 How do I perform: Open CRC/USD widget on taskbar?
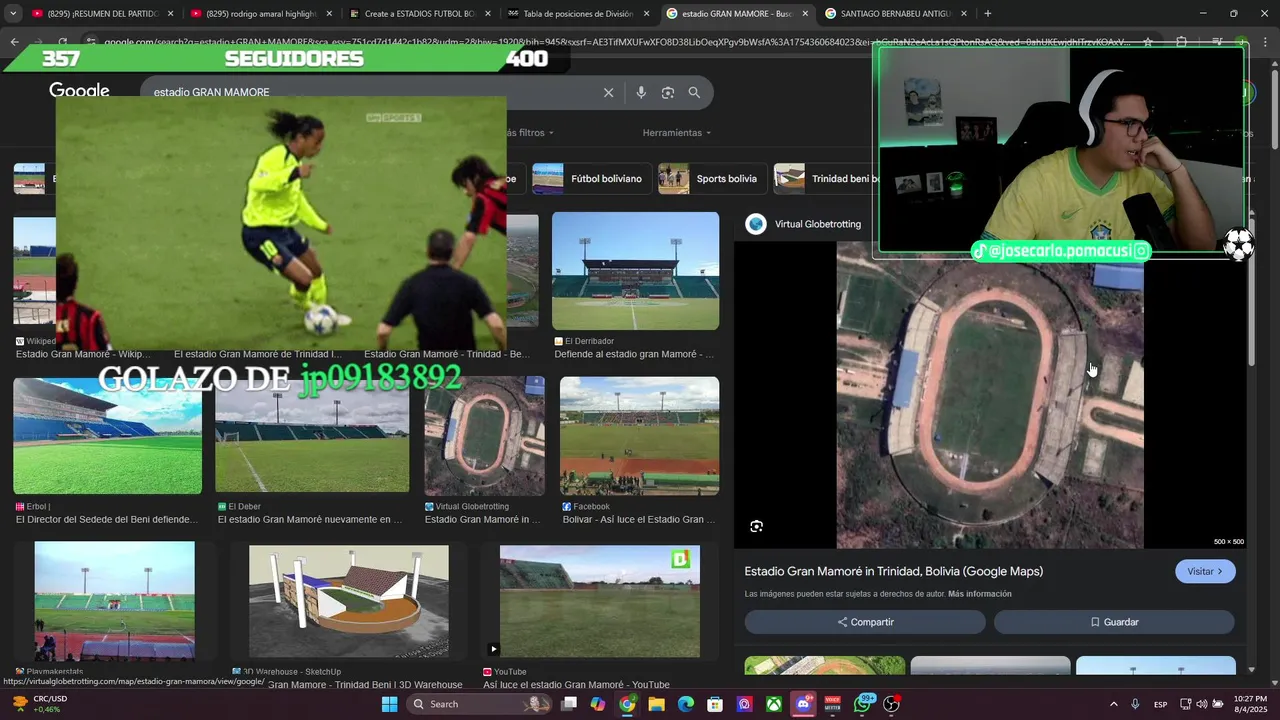coord(40,704)
